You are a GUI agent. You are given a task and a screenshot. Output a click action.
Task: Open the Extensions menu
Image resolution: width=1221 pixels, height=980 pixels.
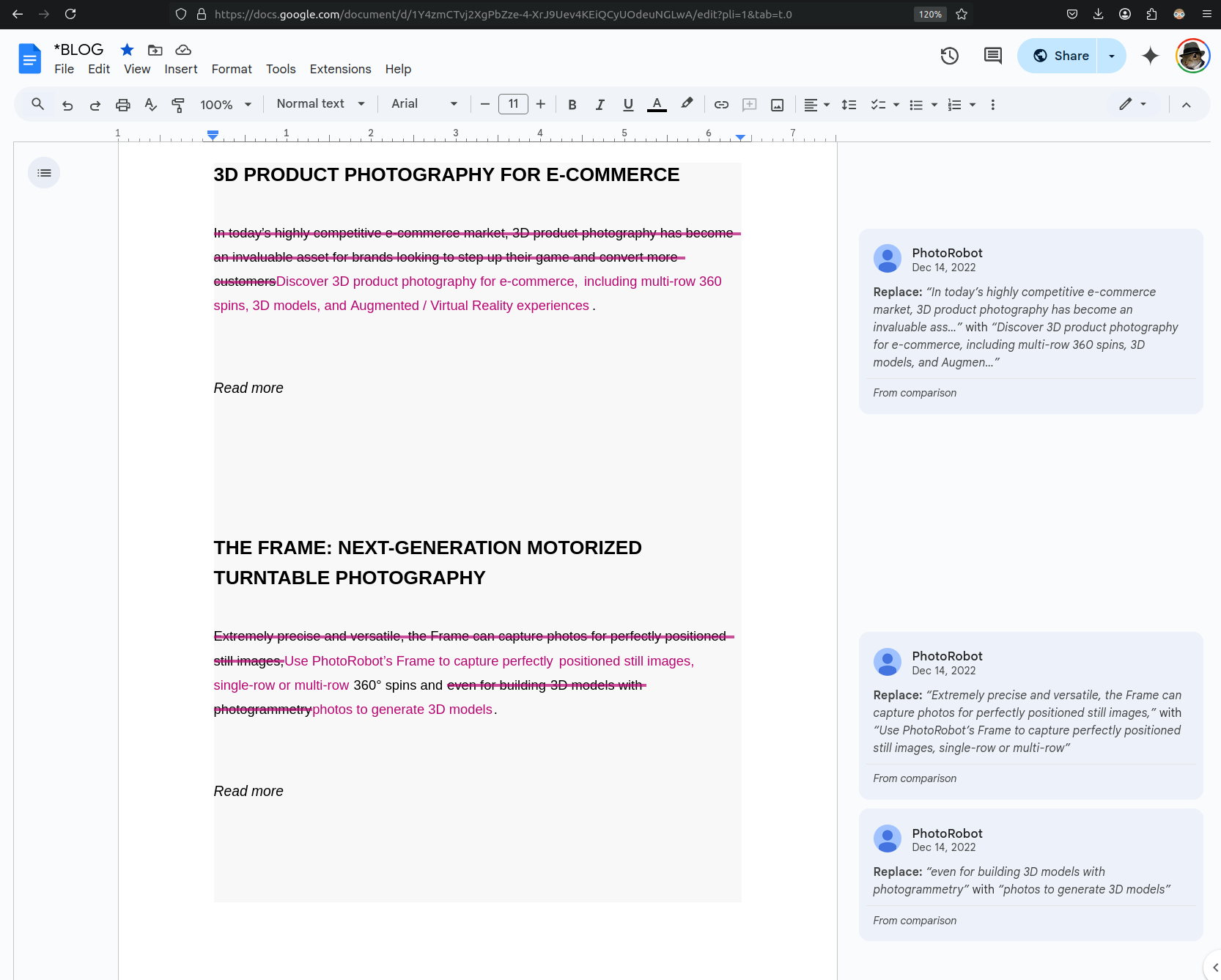point(341,69)
